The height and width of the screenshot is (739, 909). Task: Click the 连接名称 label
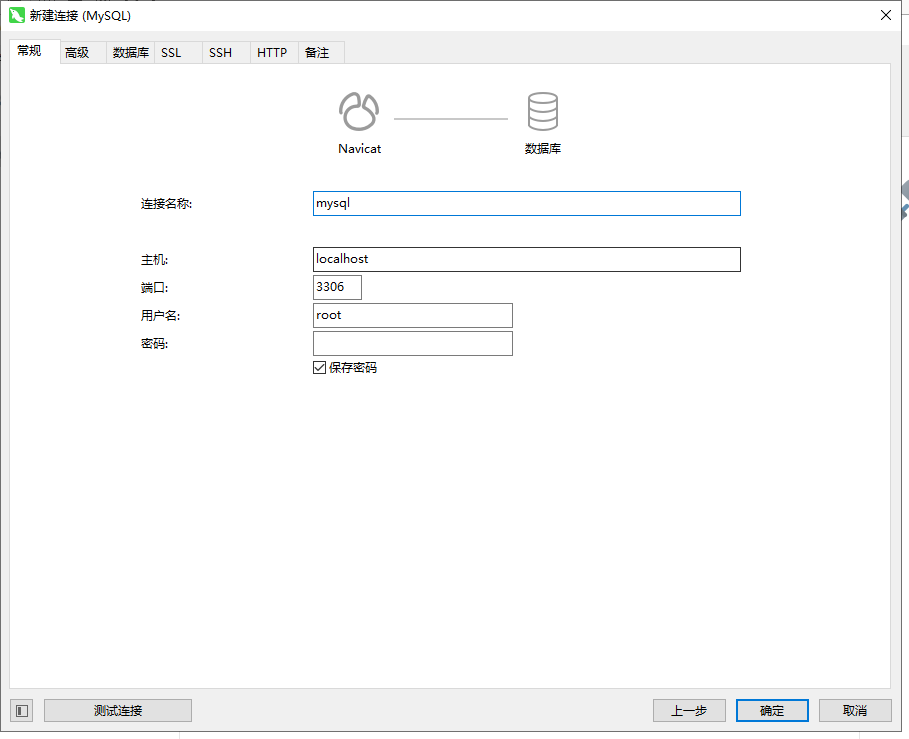(x=166, y=204)
